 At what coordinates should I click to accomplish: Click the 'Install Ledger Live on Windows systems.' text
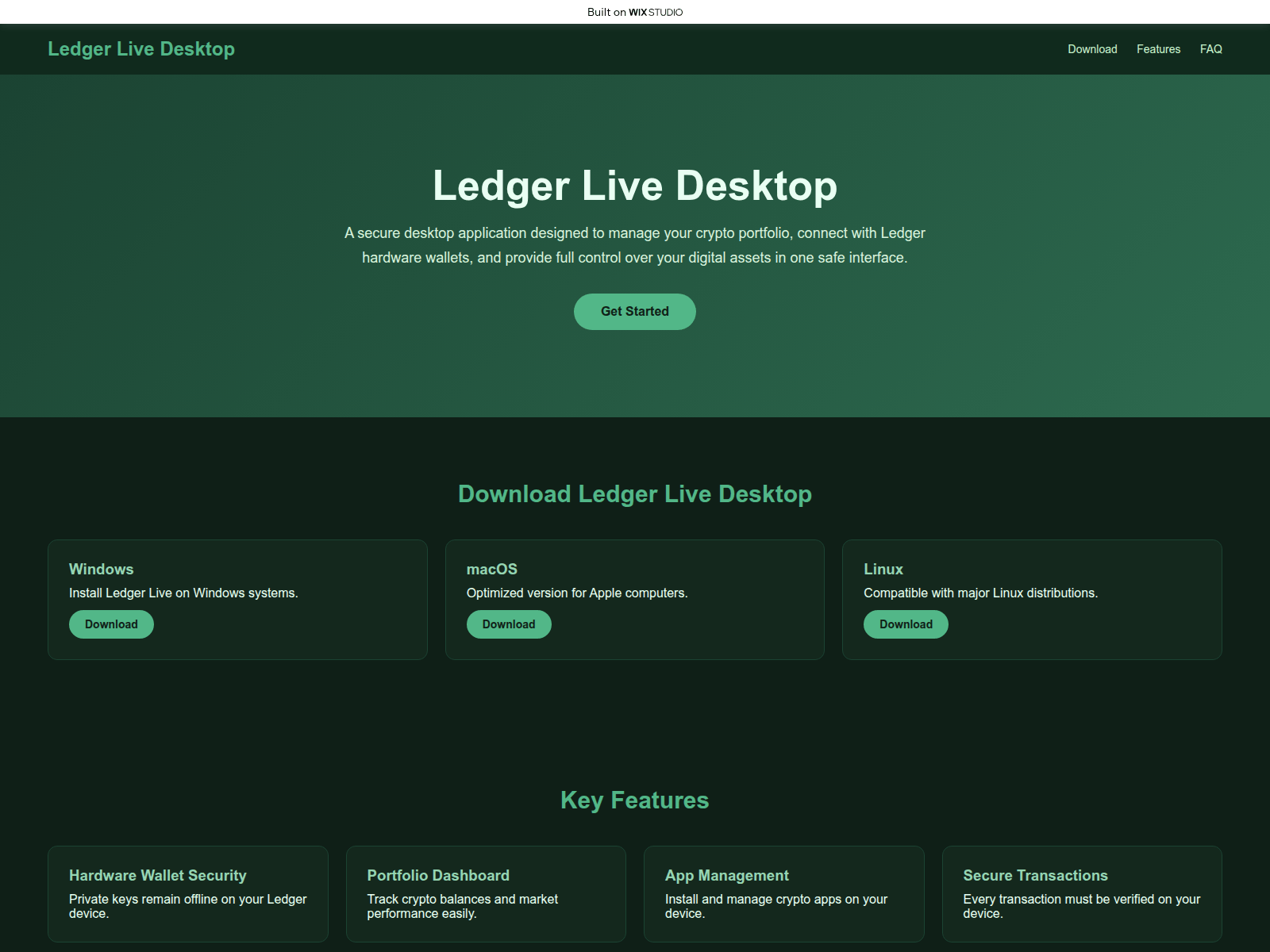[x=183, y=593]
